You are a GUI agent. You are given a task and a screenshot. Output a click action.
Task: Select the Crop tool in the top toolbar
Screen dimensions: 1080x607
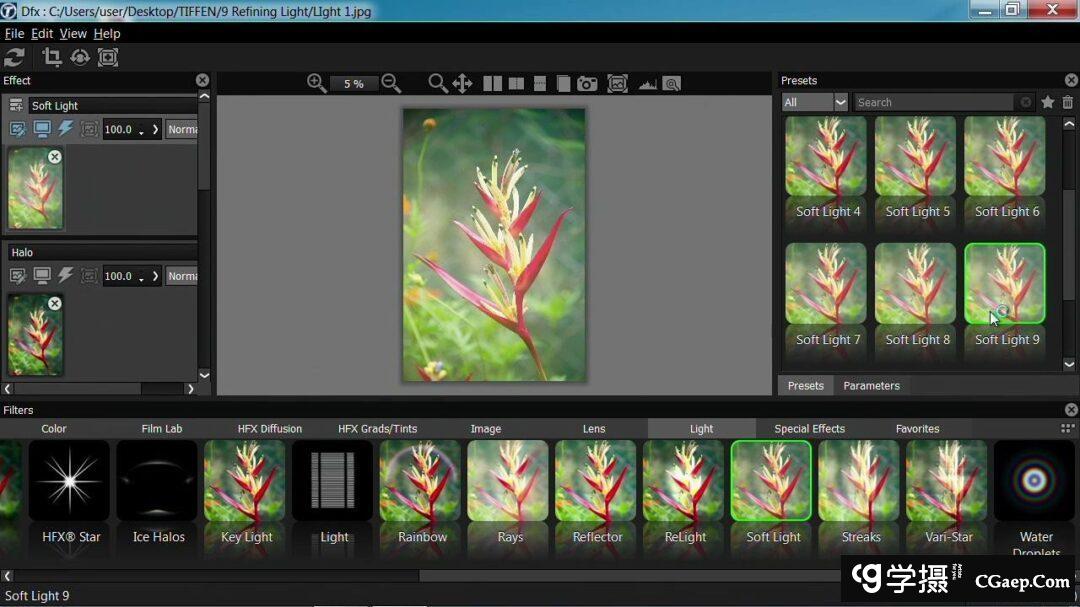[x=52, y=57]
